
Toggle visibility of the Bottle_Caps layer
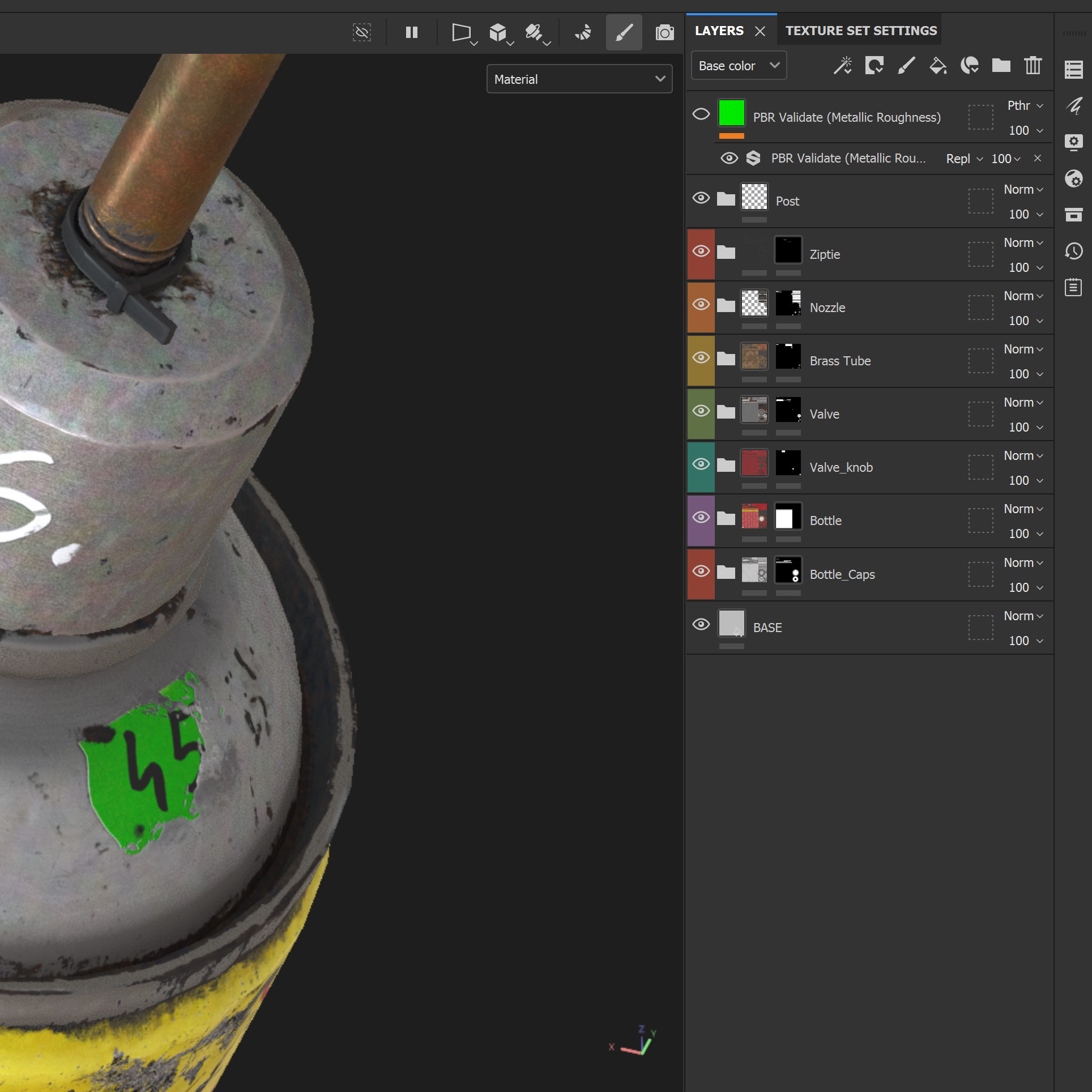701,570
